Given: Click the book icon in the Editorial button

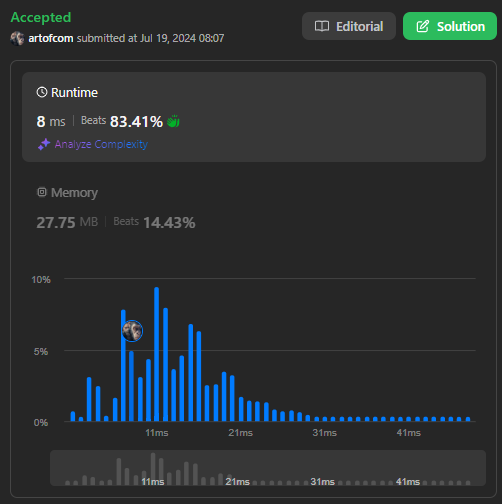Looking at the screenshot, I should click(322, 26).
